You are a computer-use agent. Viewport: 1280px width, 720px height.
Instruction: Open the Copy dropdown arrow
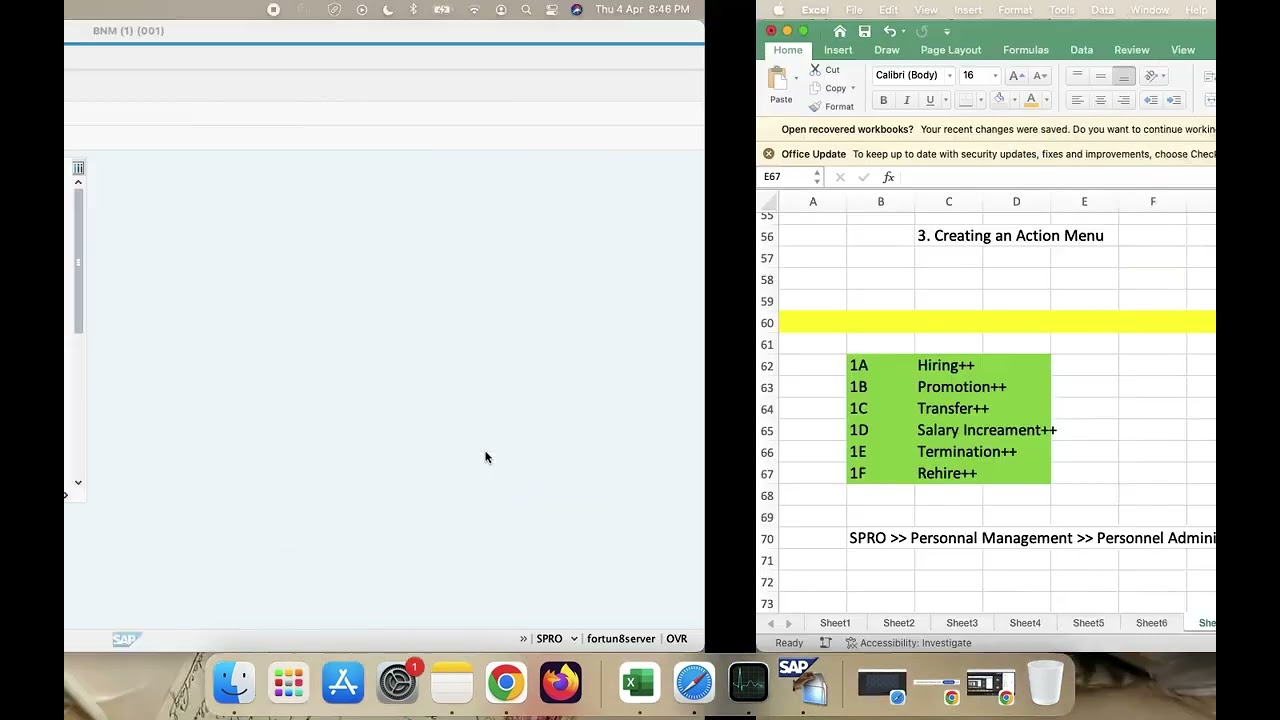pyautogui.click(x=853, y=88)
